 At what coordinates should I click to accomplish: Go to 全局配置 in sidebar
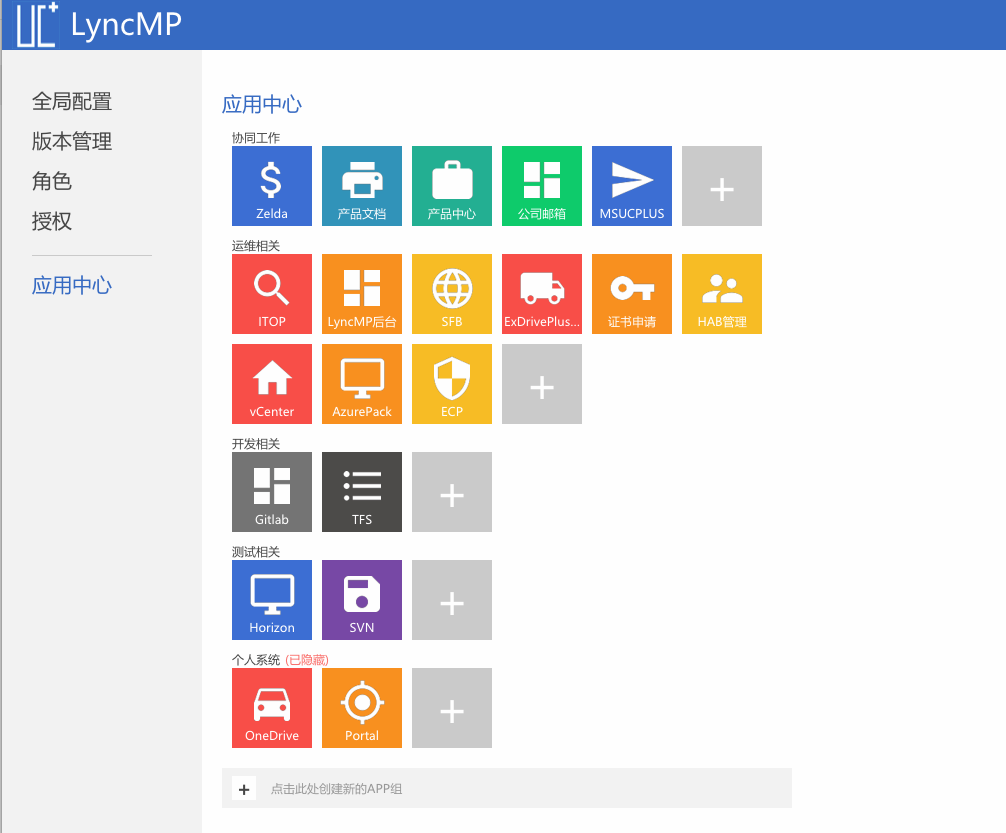tap(72, 101)
